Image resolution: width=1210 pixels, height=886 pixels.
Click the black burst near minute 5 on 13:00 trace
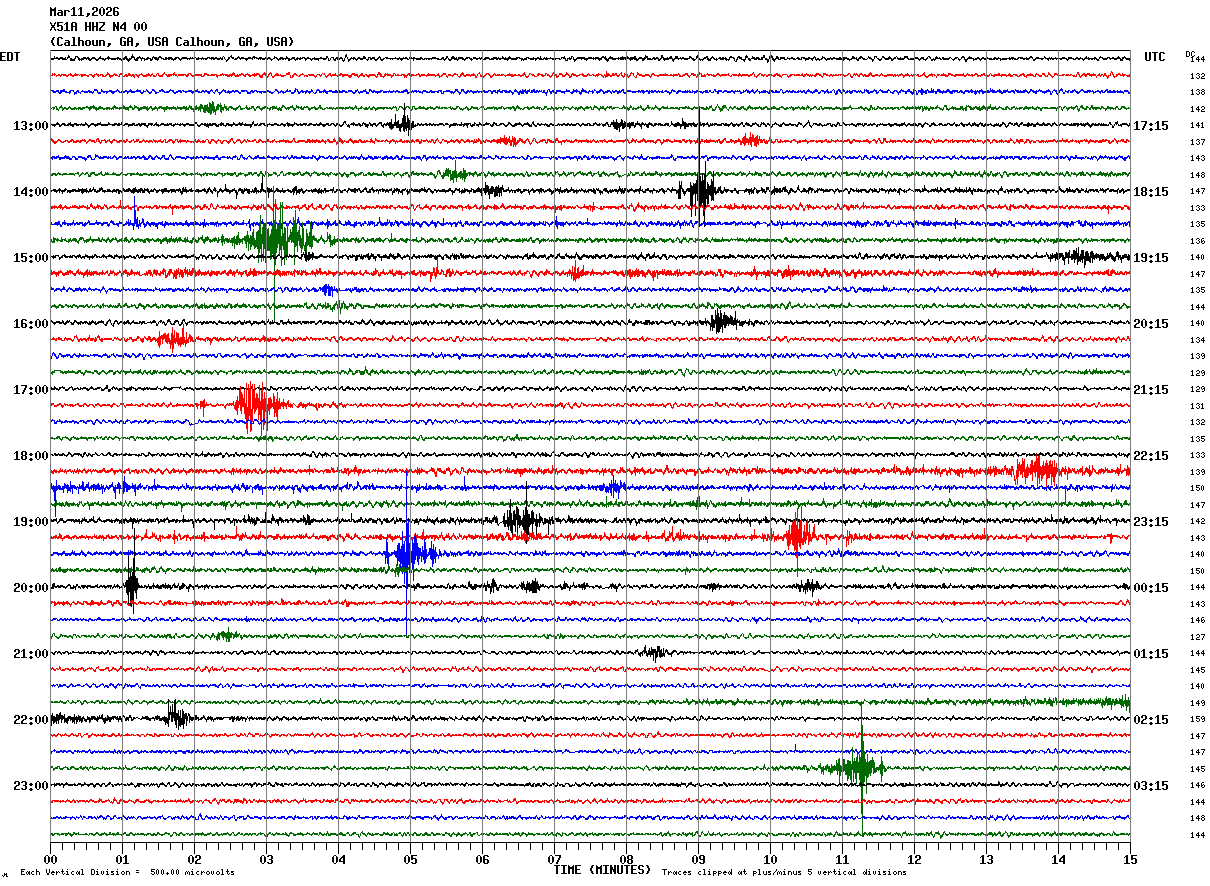click(402, 123)
